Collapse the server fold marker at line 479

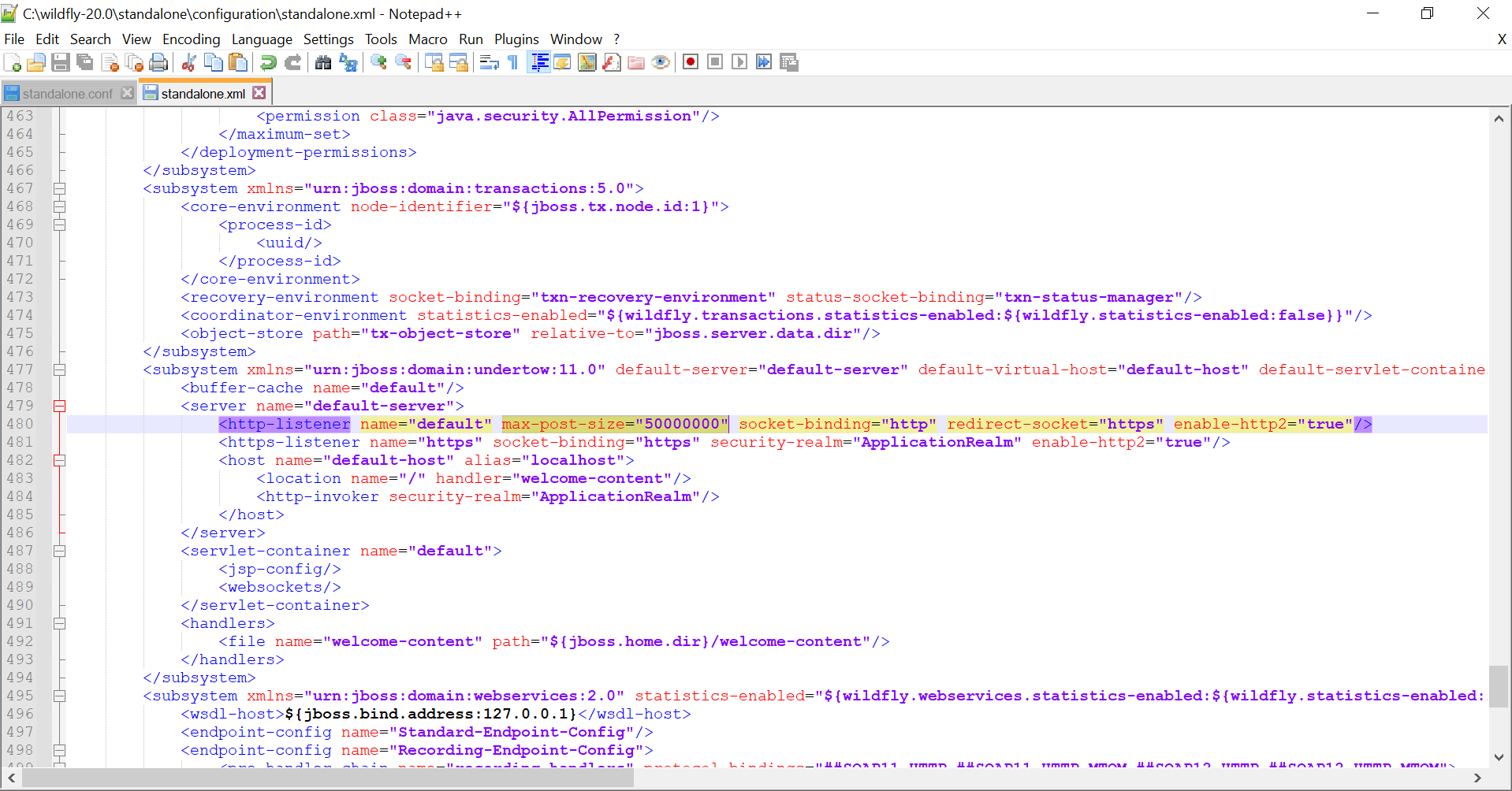tap(59, 406)
